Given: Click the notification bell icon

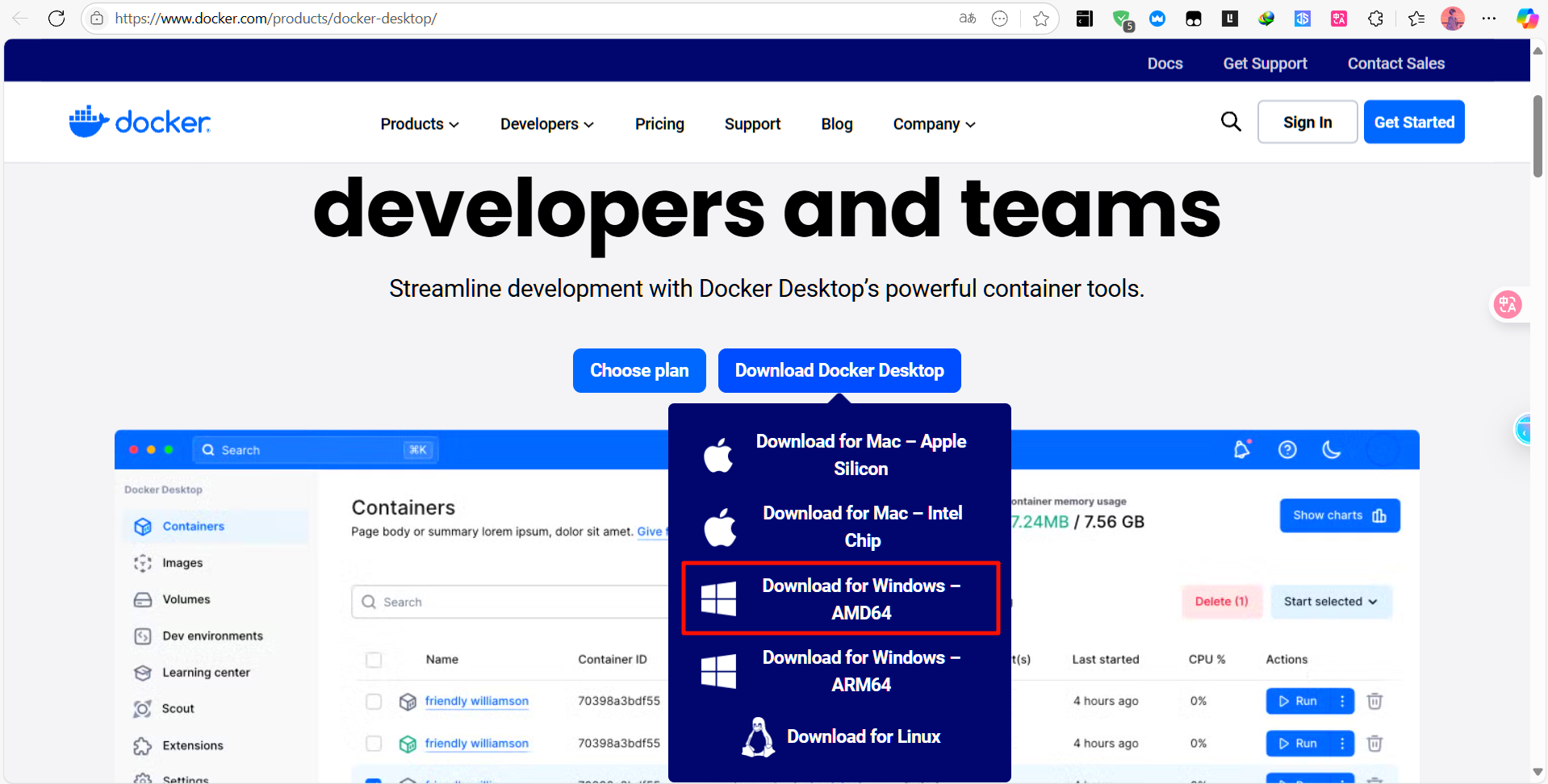Looking at the screenshot, I should coord(1241,449).
